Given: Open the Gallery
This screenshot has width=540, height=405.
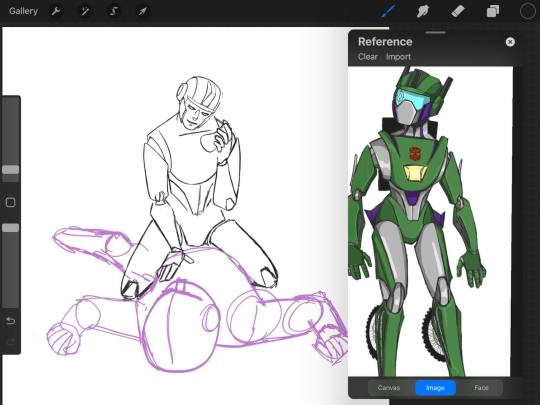Looking at the screenshot, I should point(23,11).
